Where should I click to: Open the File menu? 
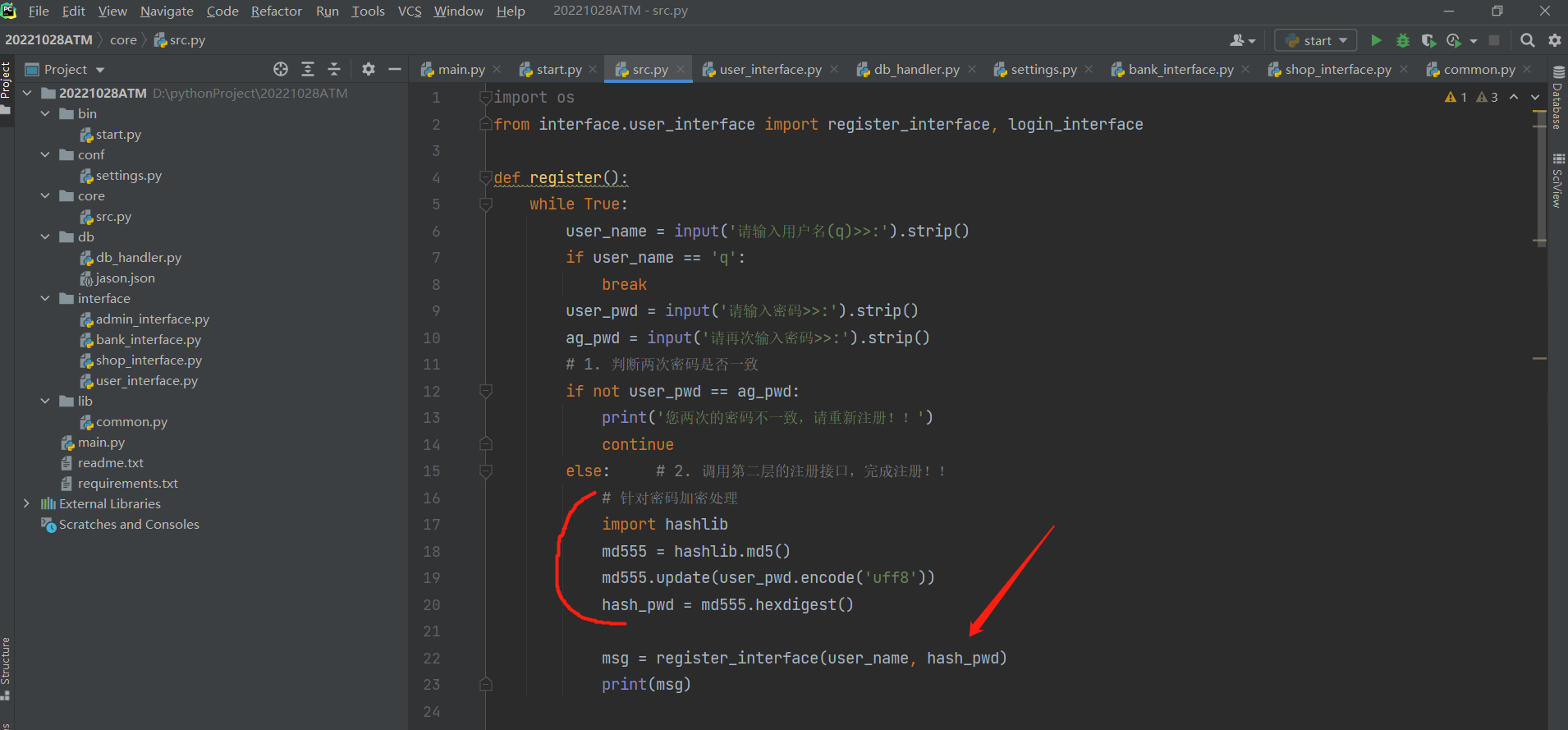pyautogui.click(x=39, y=11)
